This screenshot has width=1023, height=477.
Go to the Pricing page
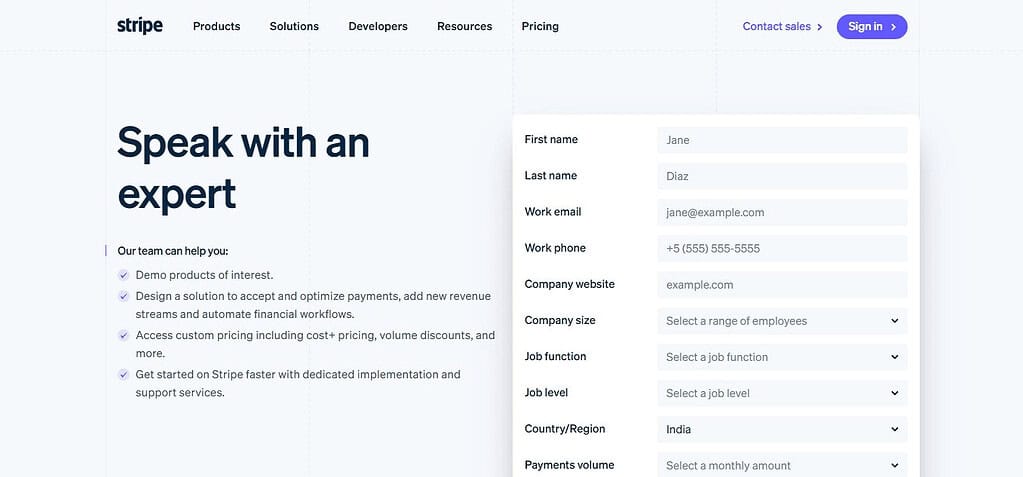coord(540,27)
